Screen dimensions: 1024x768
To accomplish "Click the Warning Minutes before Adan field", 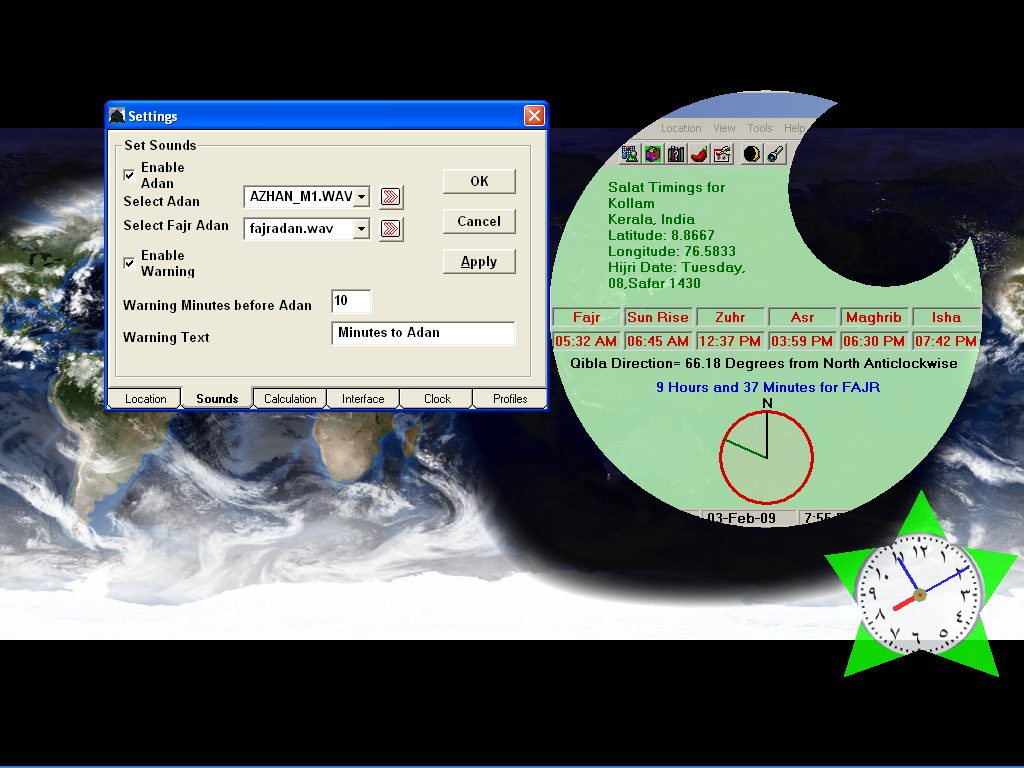I will tap(351, 301).
